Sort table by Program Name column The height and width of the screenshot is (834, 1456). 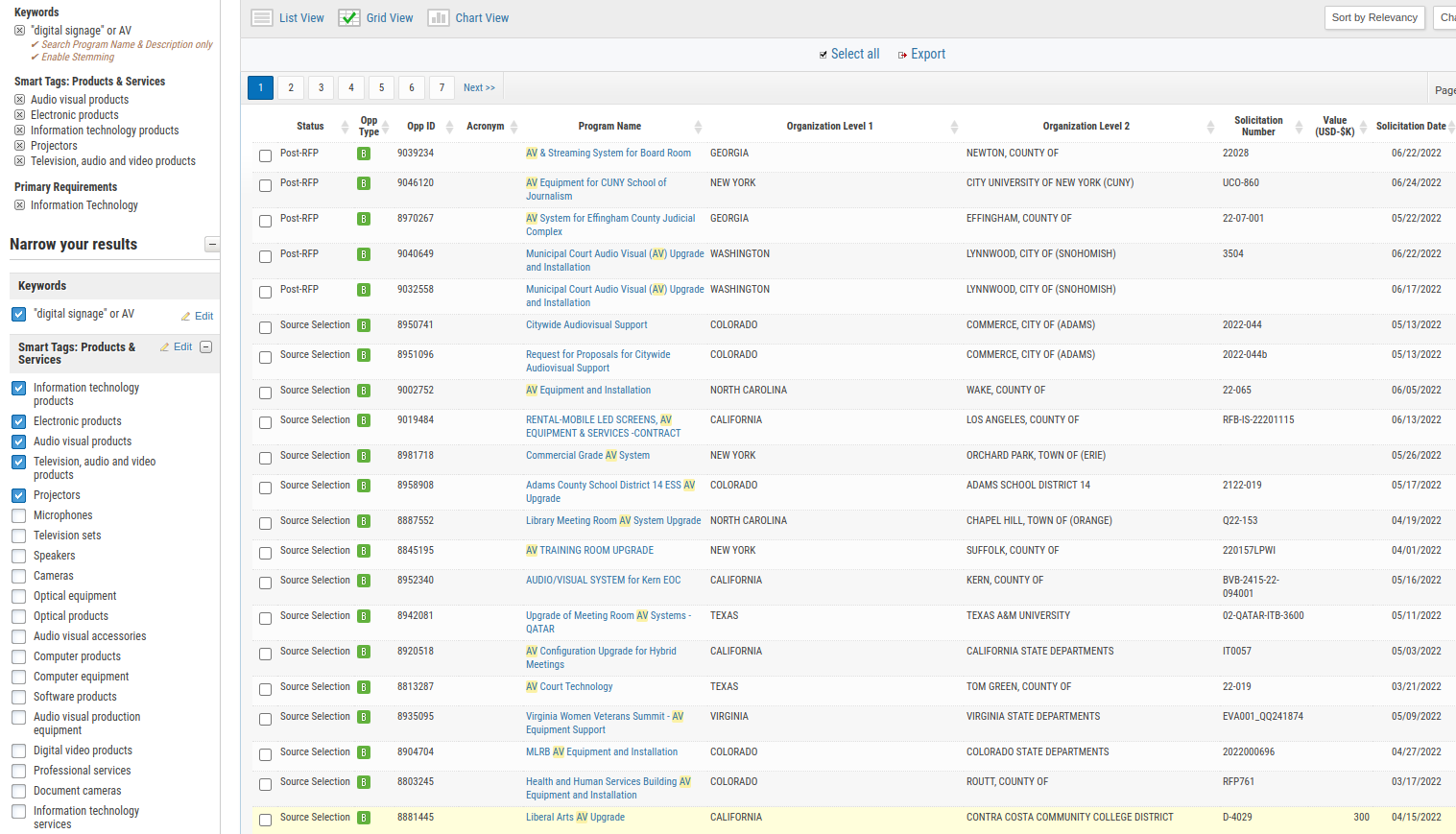coord(609,127)
